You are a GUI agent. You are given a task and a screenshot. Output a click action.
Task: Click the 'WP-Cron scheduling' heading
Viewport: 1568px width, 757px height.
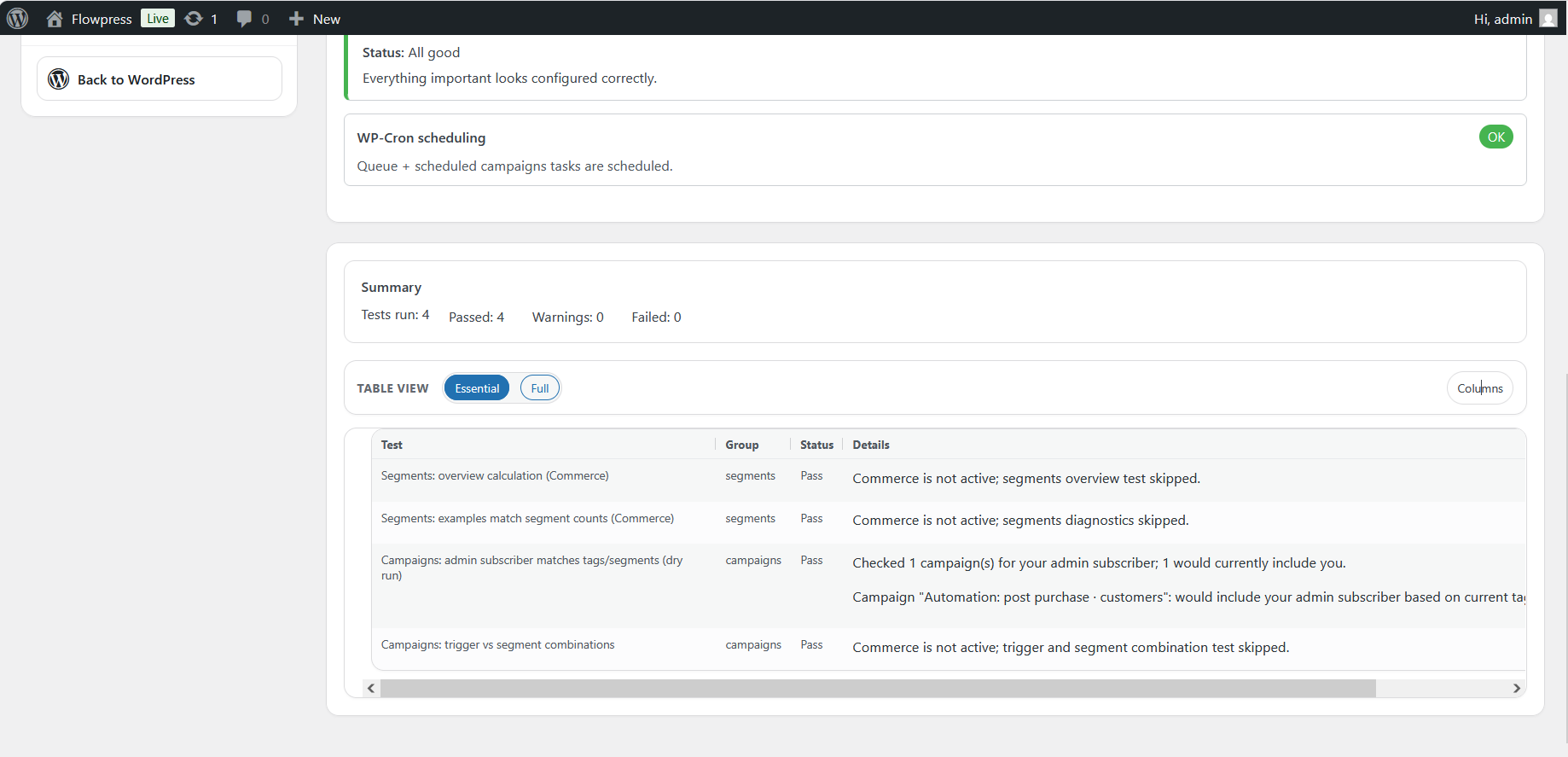coord(421,137)
